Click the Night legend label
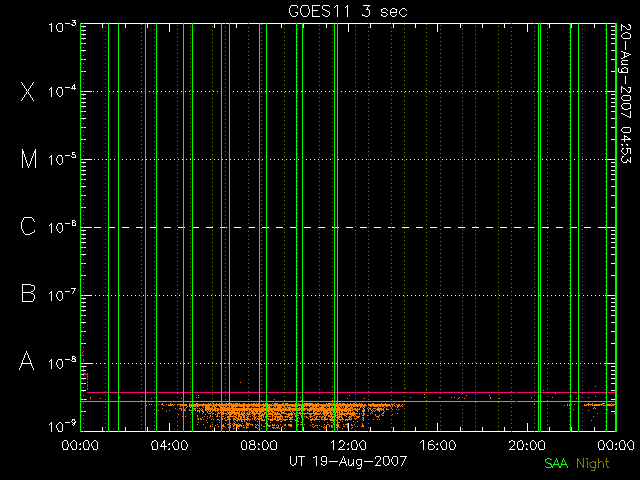Viewport: 640px width, 480px height. (593, 464)
